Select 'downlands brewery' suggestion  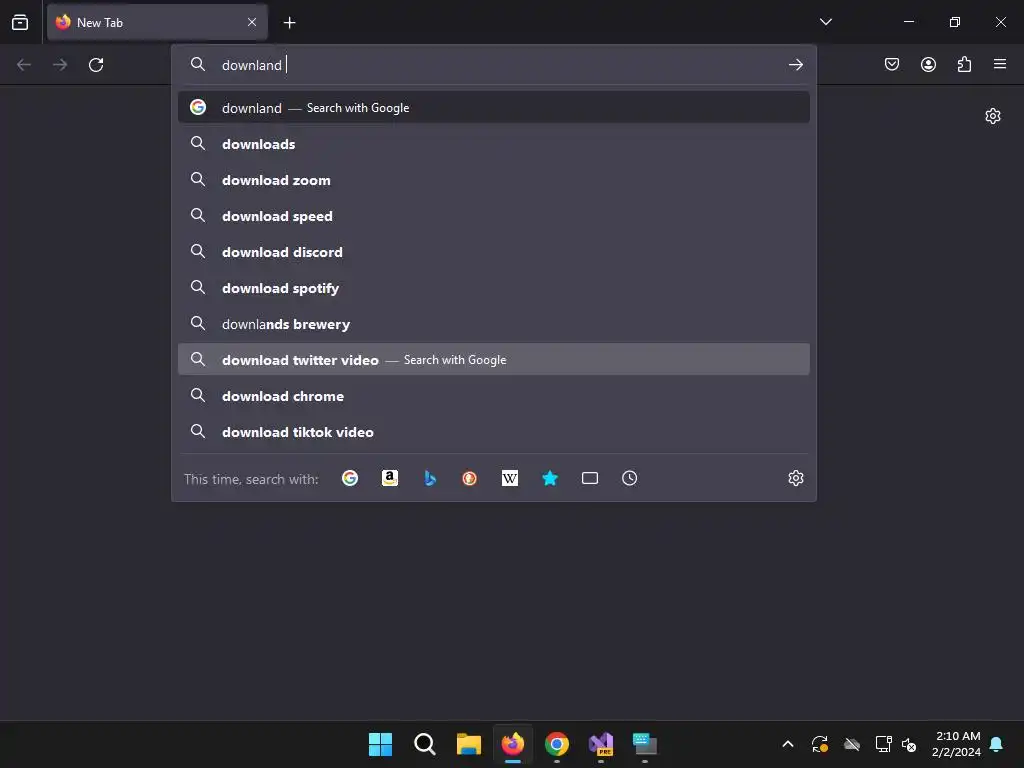coord(494,323)
